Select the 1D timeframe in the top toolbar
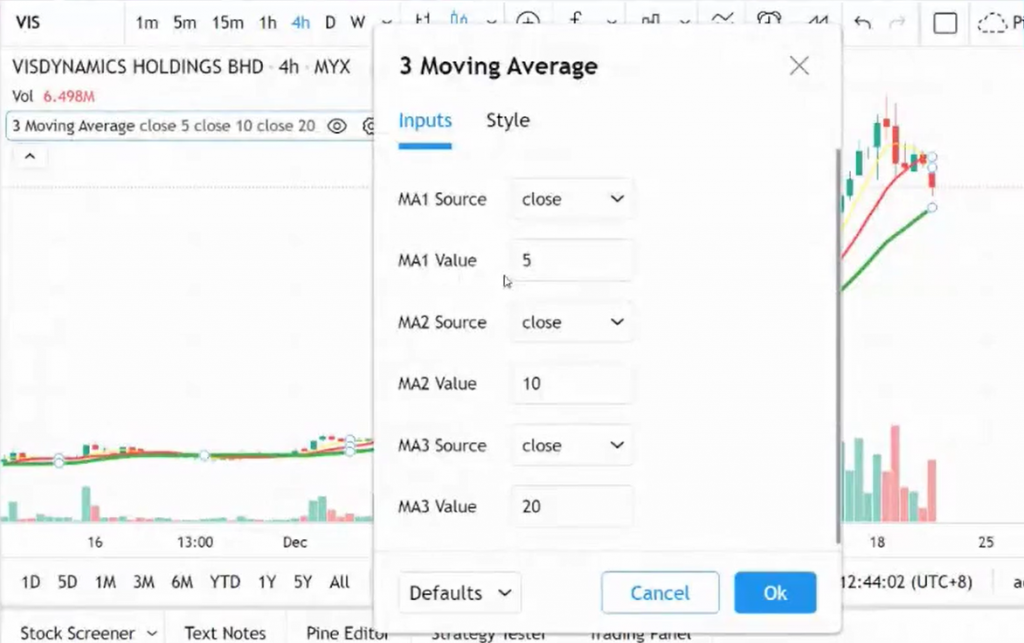 coord(330,22)
